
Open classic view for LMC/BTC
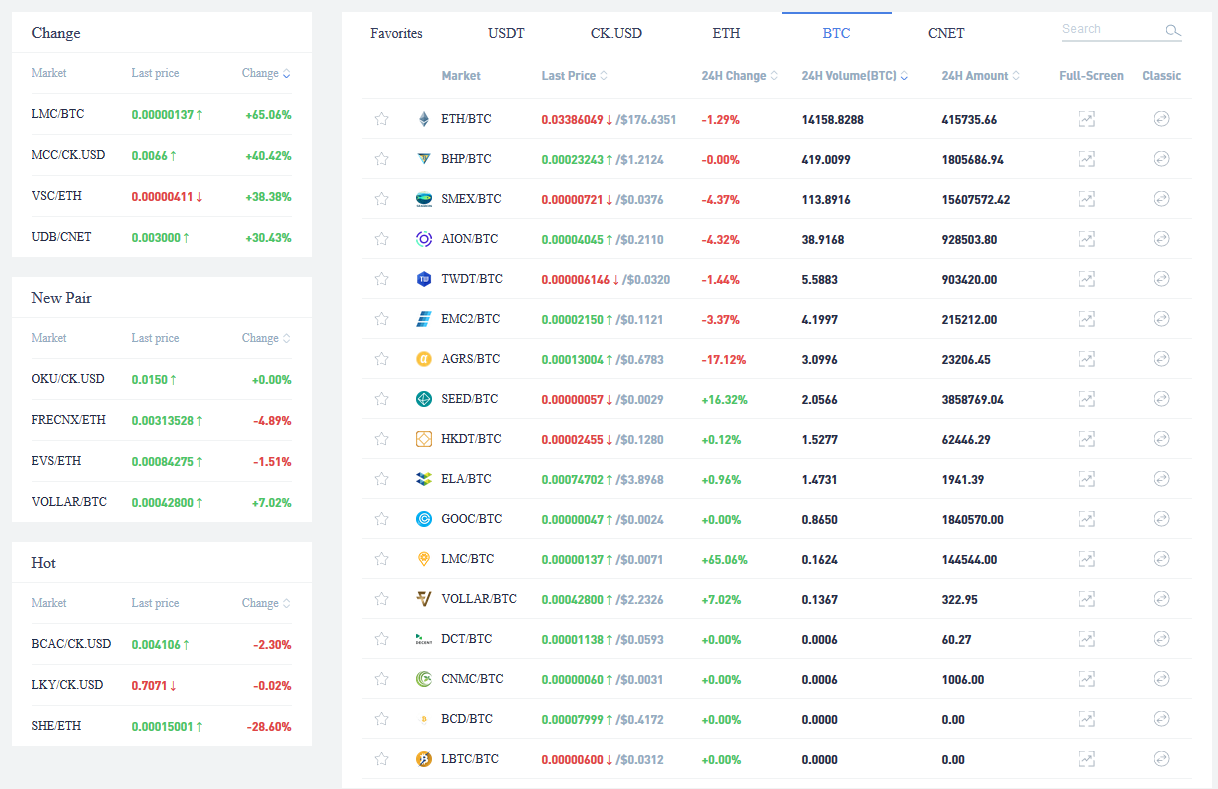(1161, 559)
